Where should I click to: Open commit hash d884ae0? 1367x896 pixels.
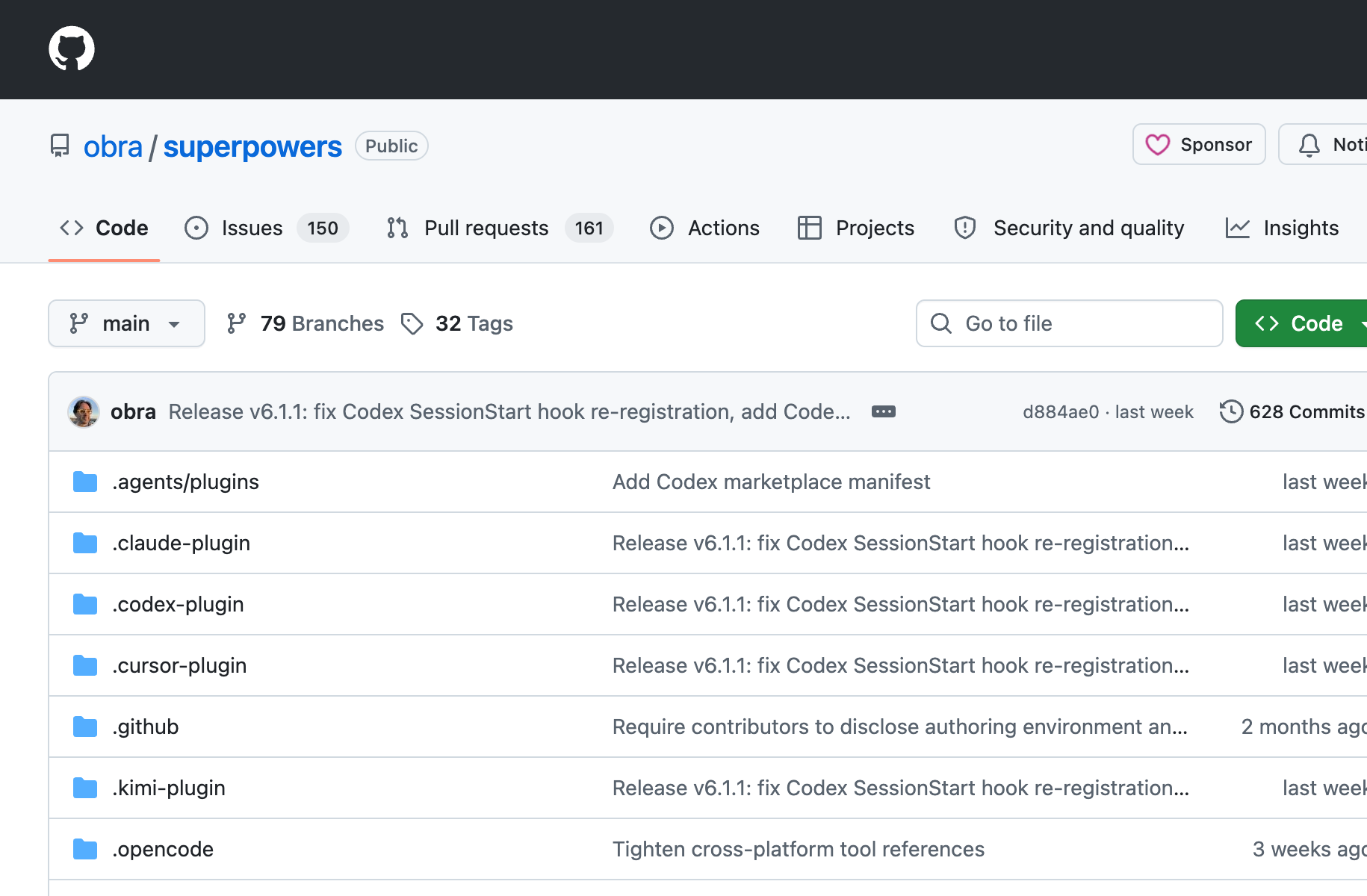coord(1061,412)
